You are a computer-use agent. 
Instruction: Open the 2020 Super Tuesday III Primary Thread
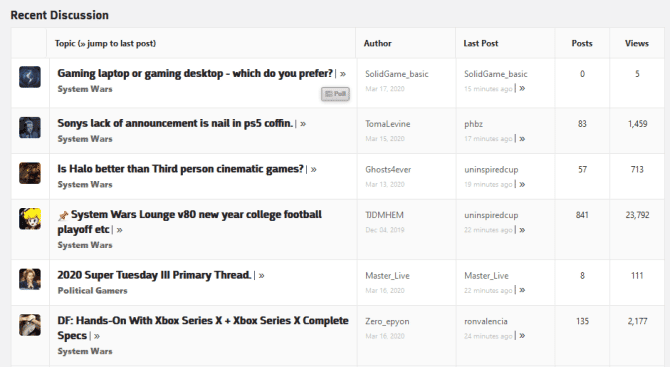(154, 275)
